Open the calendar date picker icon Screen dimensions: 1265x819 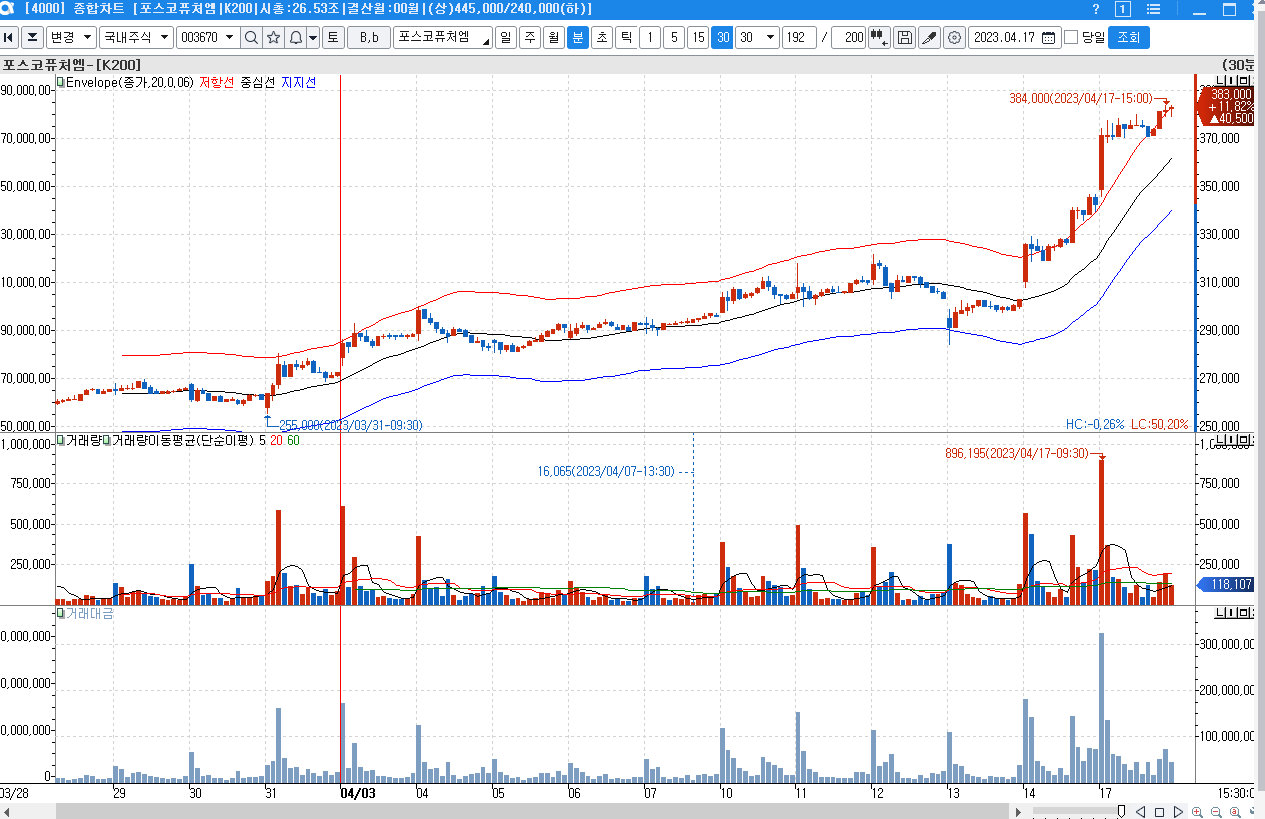tap(1048, 38)
